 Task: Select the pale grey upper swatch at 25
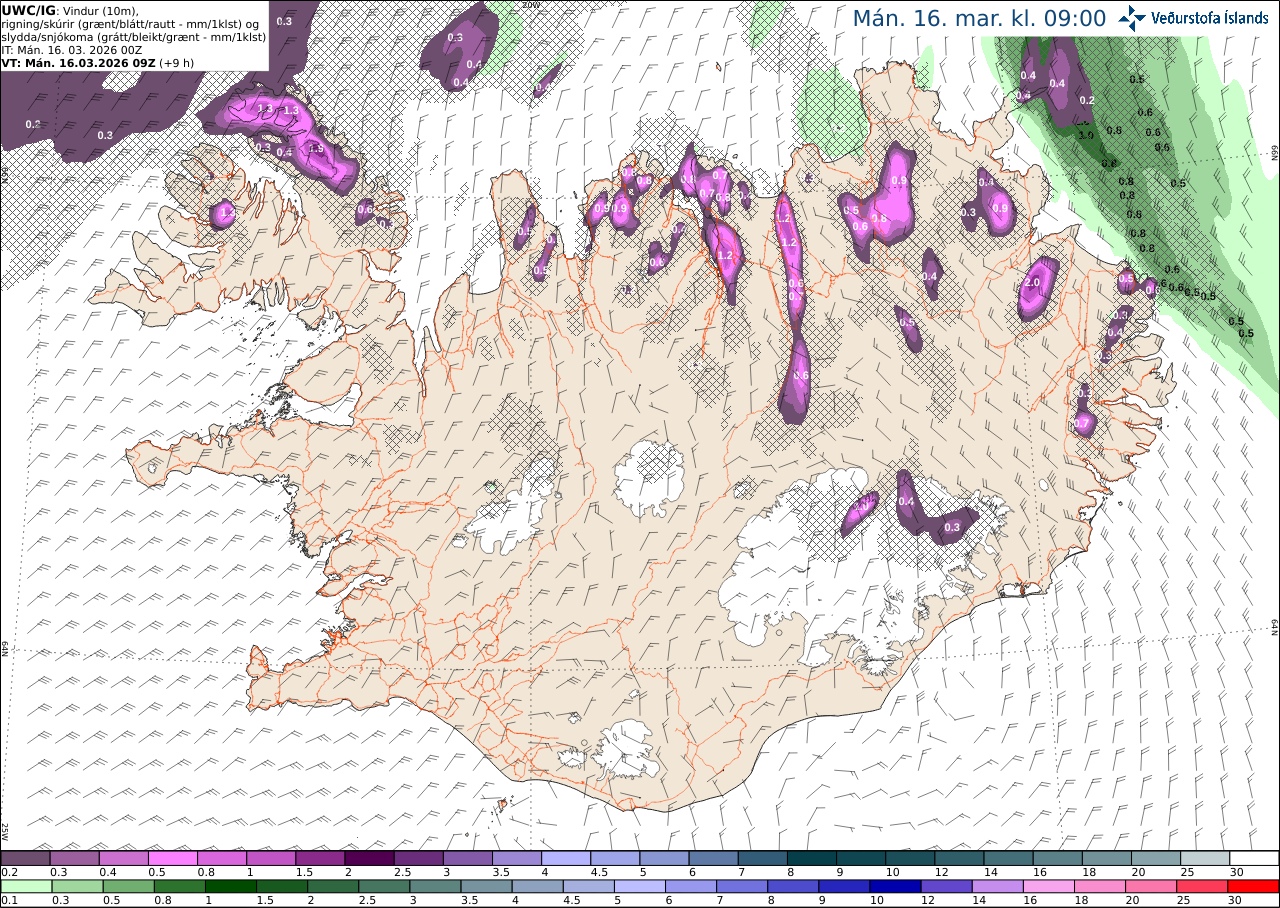(1204, 858)
